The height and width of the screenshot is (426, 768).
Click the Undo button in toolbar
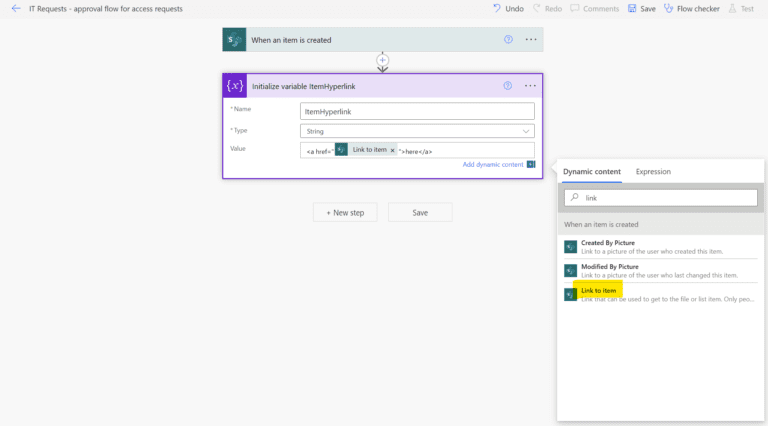click(x=508, y=8)
